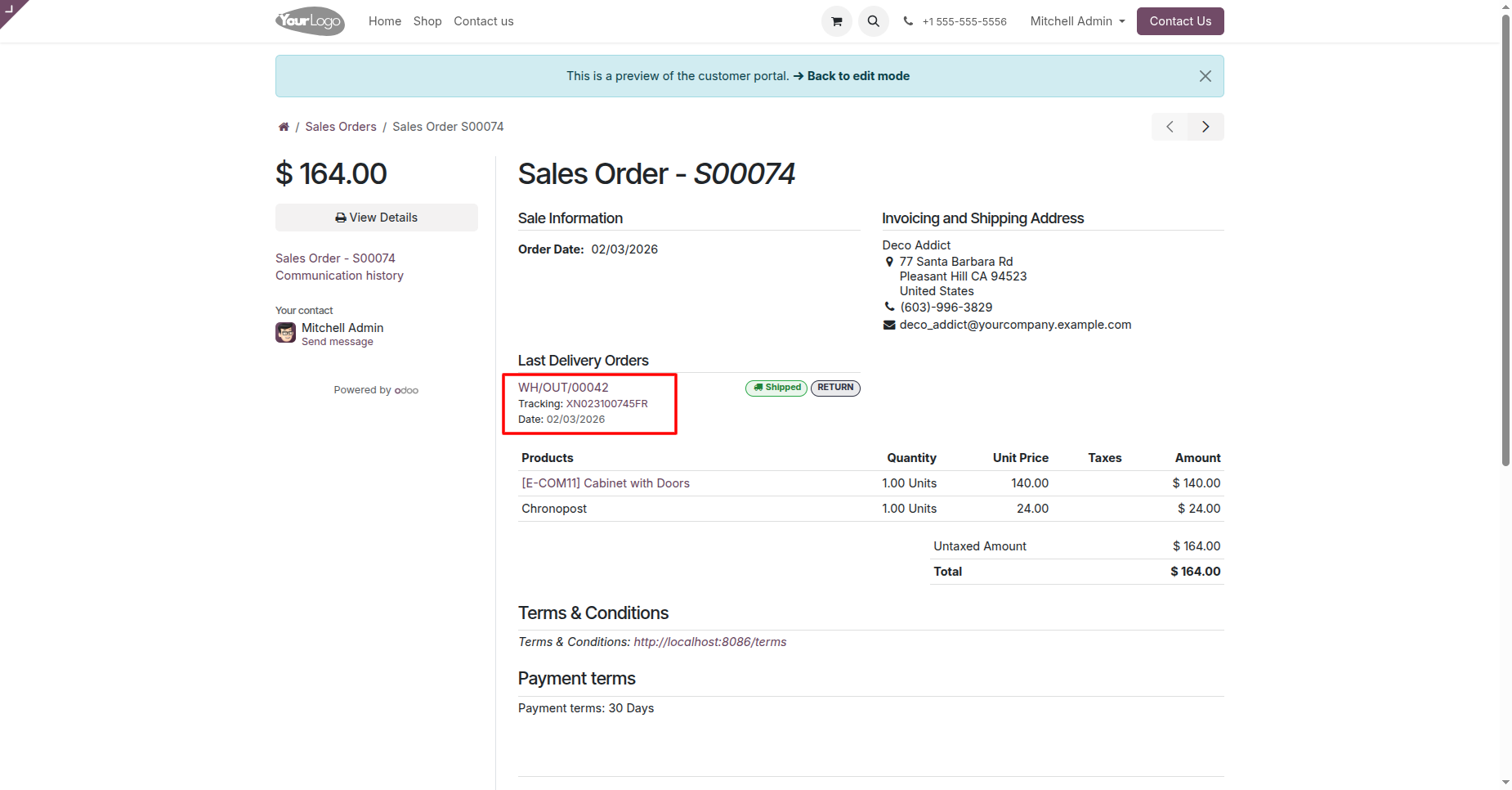Open the Home menu item
1512x790 pixels.
(385, 21)
